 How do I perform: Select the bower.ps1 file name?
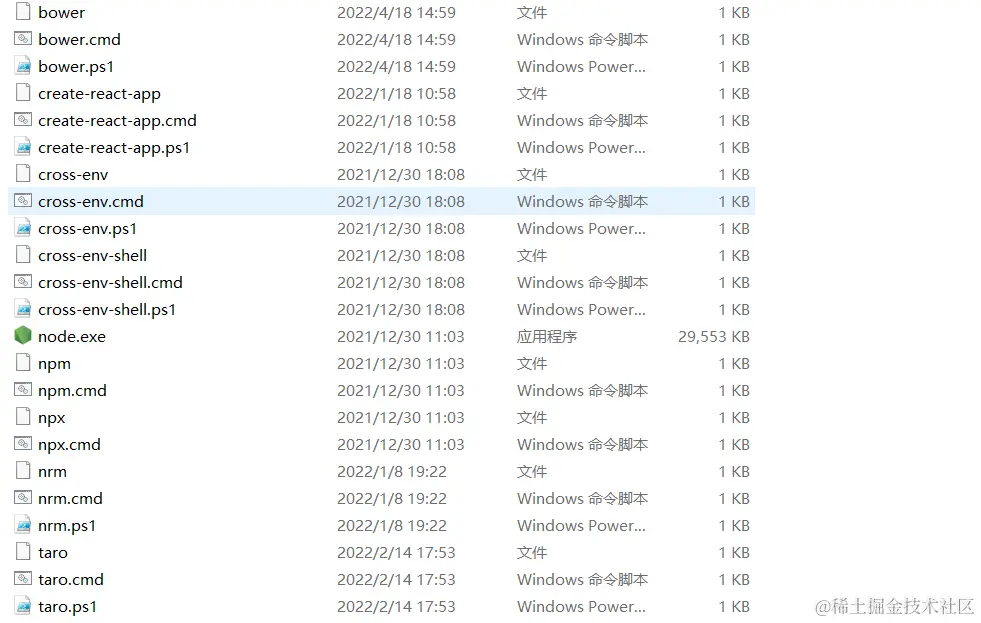76,67
